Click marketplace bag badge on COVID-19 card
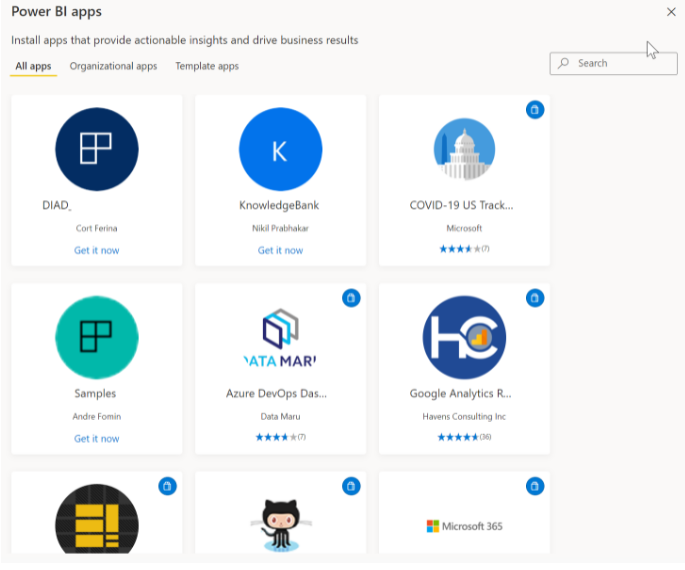Viewport: 685px width, 570px height. point(535,110)
